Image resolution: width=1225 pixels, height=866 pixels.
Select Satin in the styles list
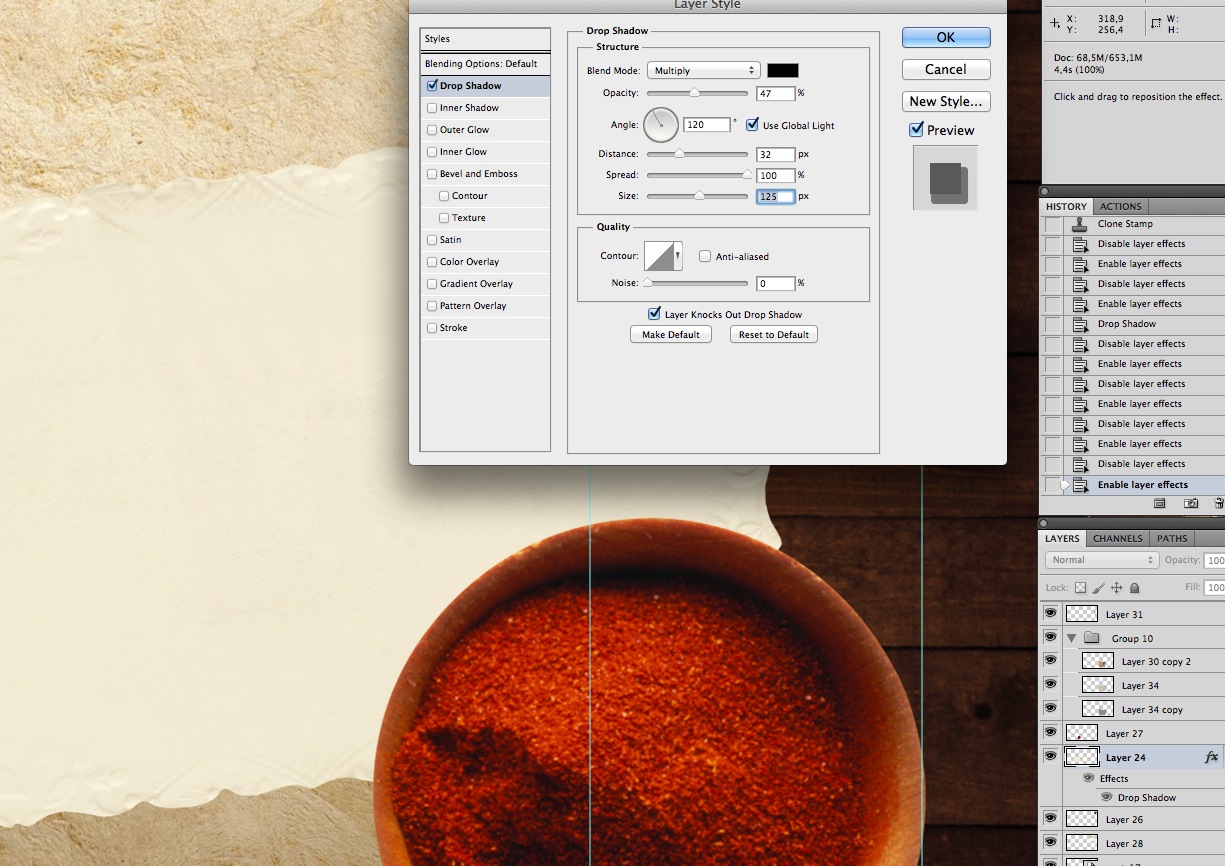[x=485, y=240]
